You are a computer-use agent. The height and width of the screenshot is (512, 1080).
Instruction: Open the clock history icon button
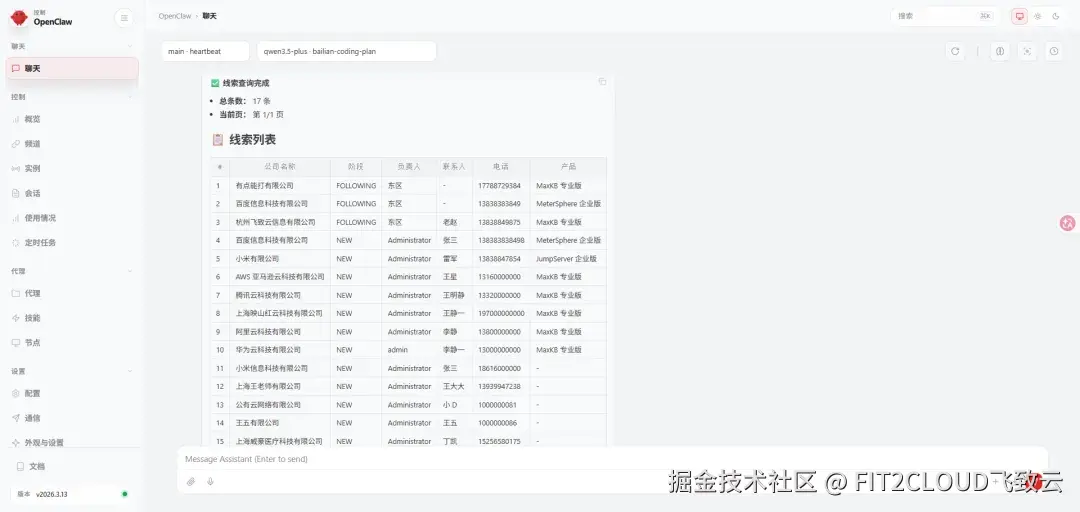[x=1054, y=51]
